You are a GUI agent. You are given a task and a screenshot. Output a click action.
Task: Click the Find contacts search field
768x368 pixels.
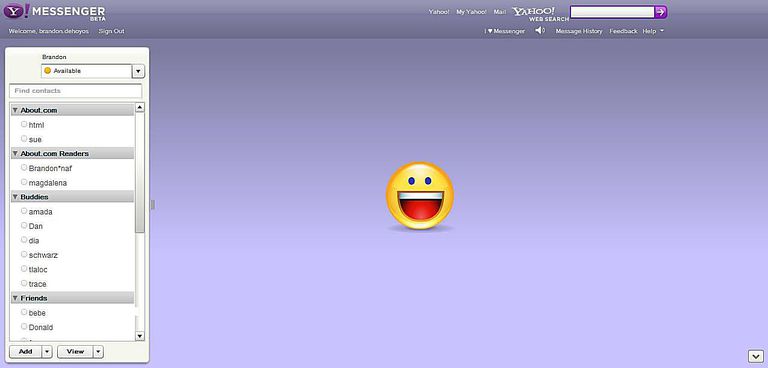(x=76, y=91)
